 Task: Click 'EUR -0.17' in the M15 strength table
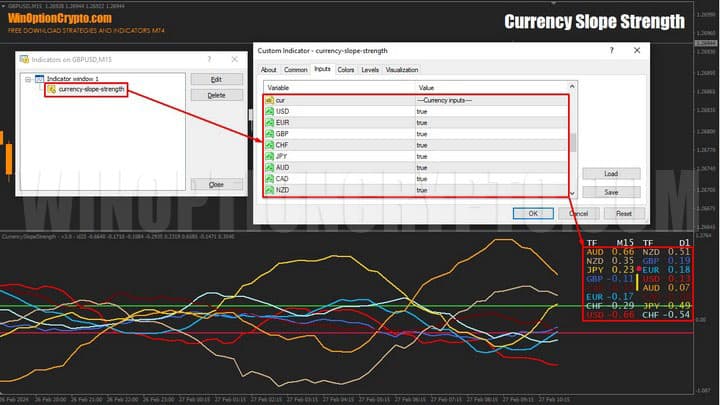[610, 297]
